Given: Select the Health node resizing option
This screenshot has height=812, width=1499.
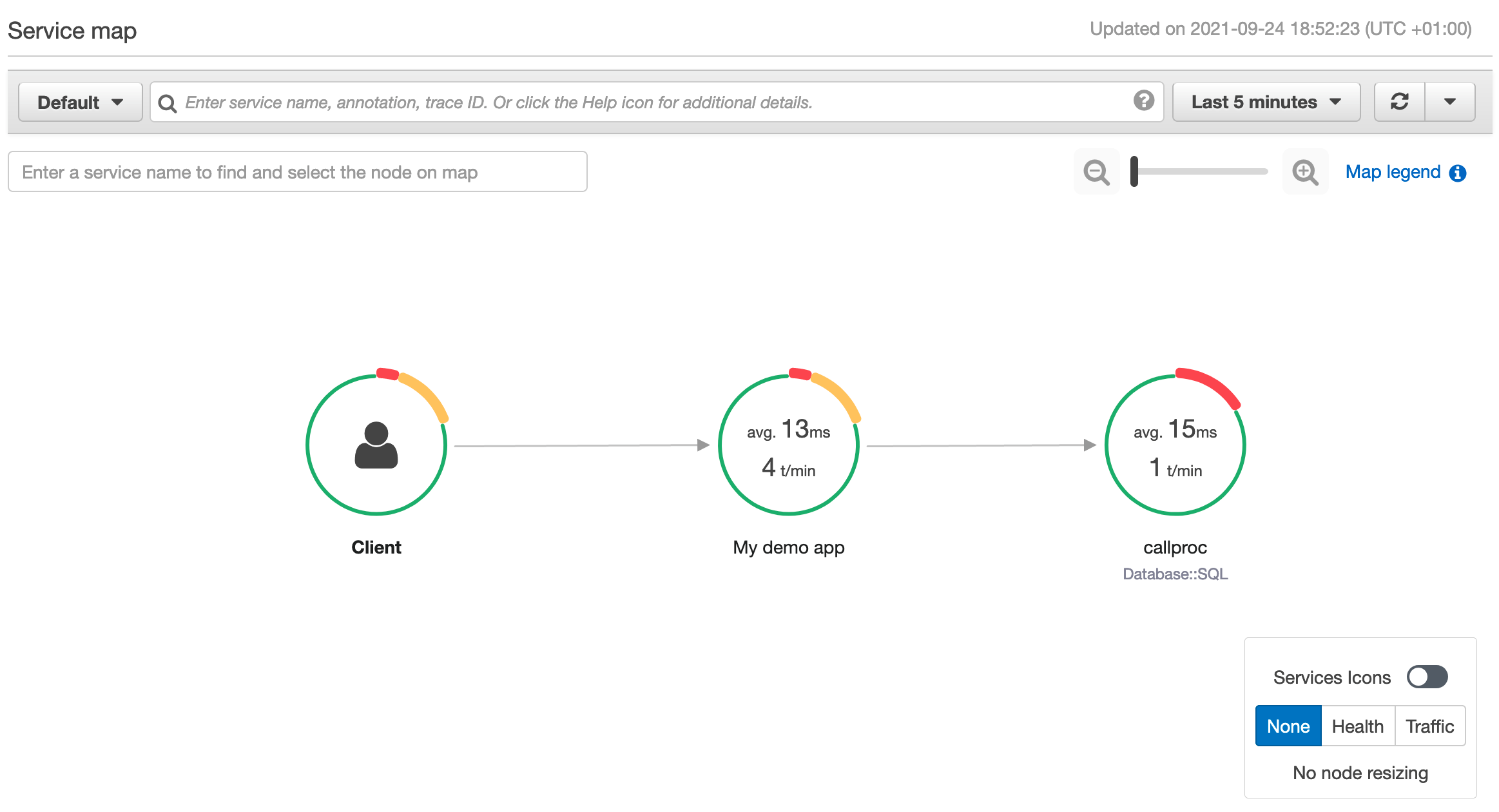Looking at the screenshot, I should click(x=1358, y=726).
